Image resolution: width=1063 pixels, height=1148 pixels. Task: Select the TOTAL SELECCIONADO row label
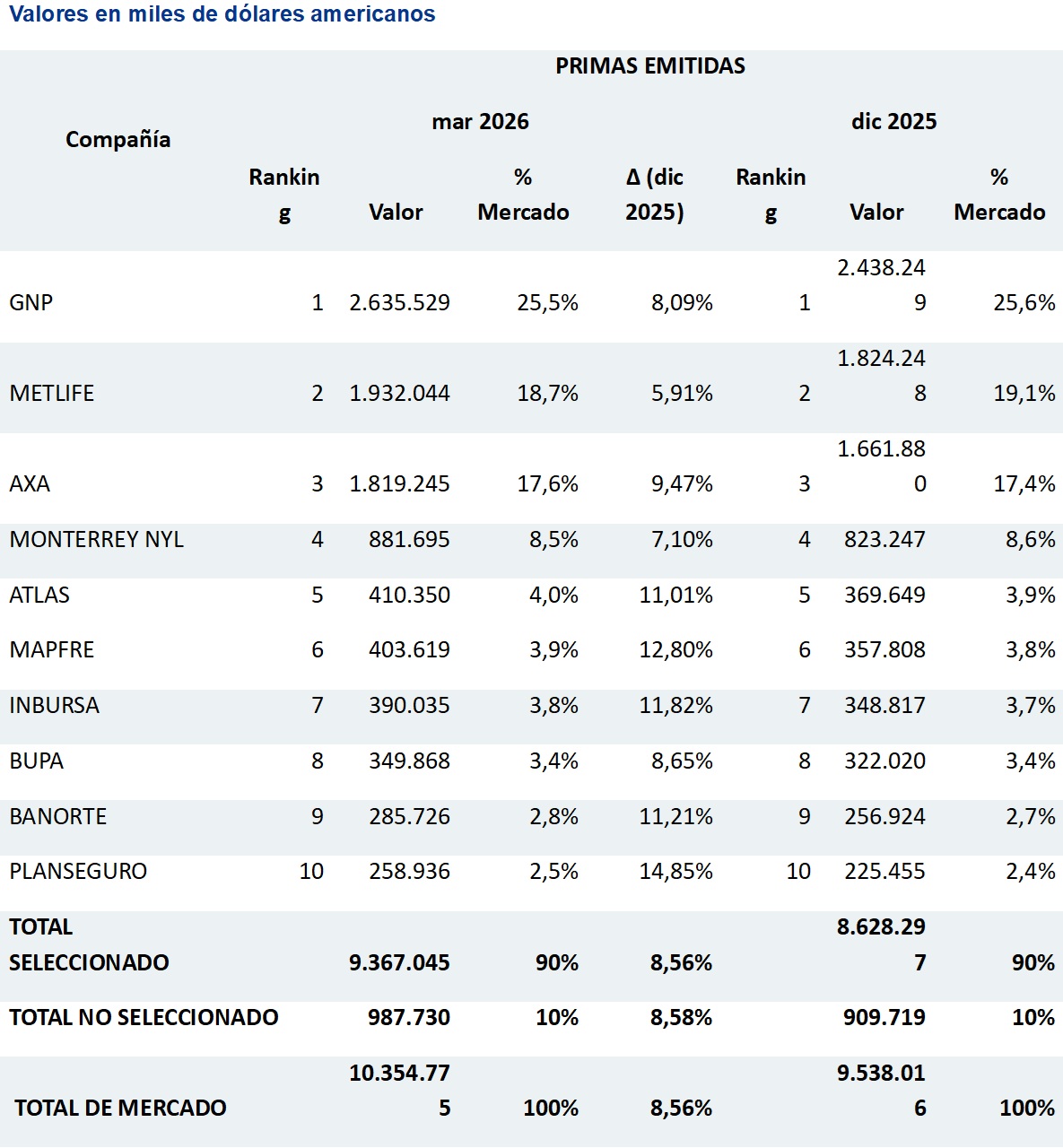click(89, 945)
